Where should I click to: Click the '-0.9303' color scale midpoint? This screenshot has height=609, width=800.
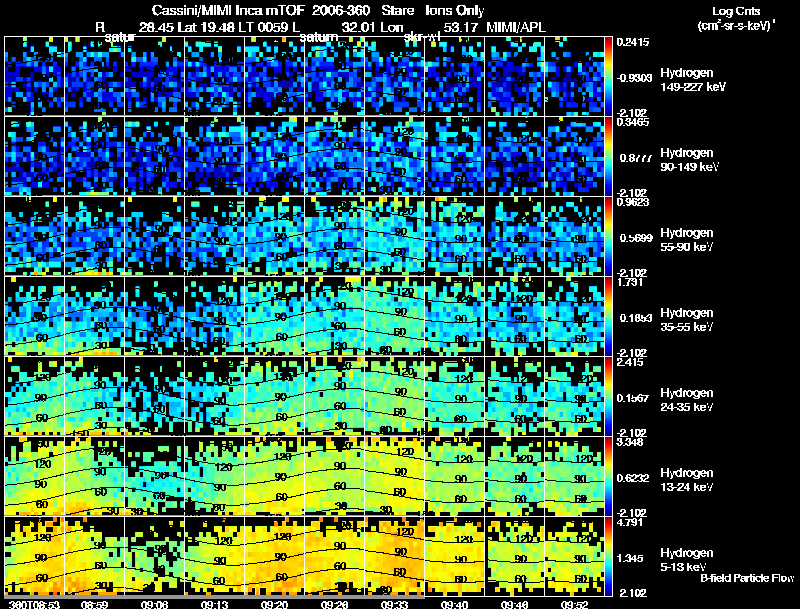(x=634, y=78)
